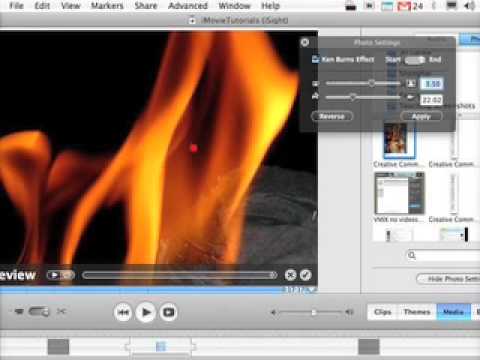Viewport: 480px width, 360px height.
Task: Click the volume icon in the menu bar
Action: [x=469, y=6]
